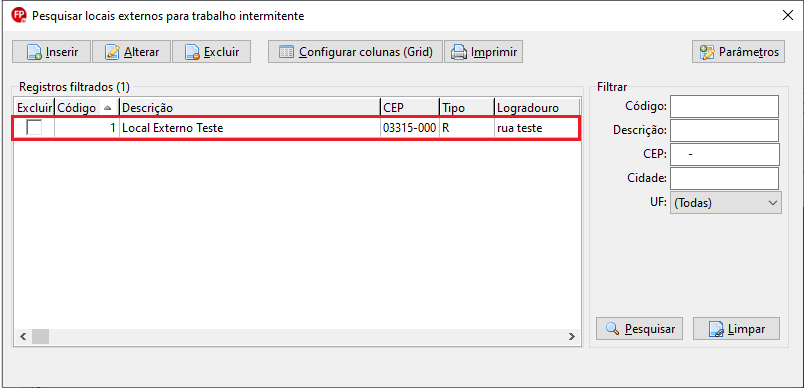Focus the Código filter field
The width and height of the screenshot is (806, 390).
pos(724,106)
